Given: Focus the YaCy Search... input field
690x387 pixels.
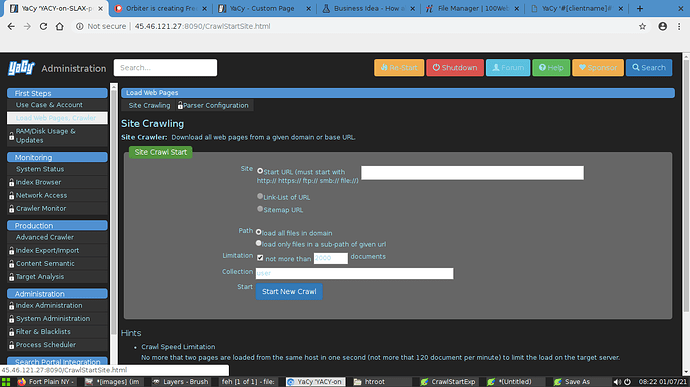Looking at the screenshot, I should [165, 68].
